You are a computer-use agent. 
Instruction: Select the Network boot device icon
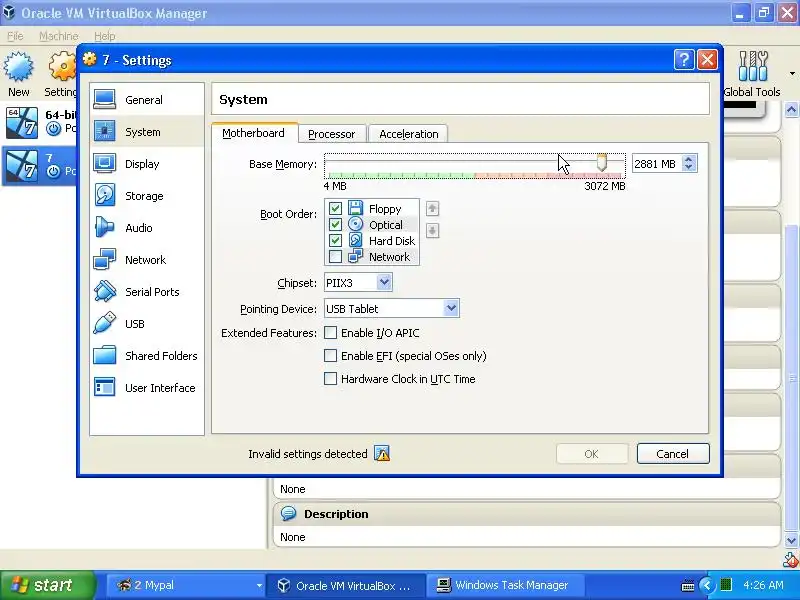pyautogui.click(x=356, y=256)
